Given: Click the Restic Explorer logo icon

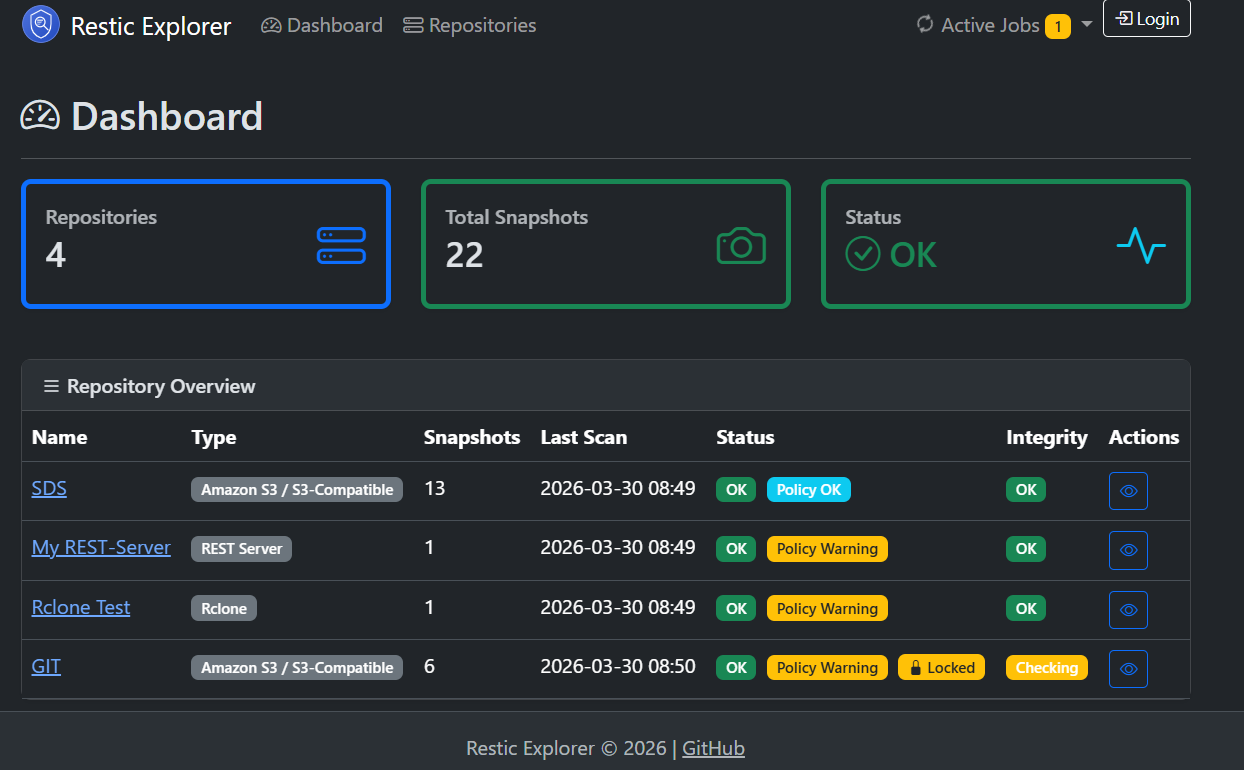Looking at the screenshot, I should coord(40,23).
